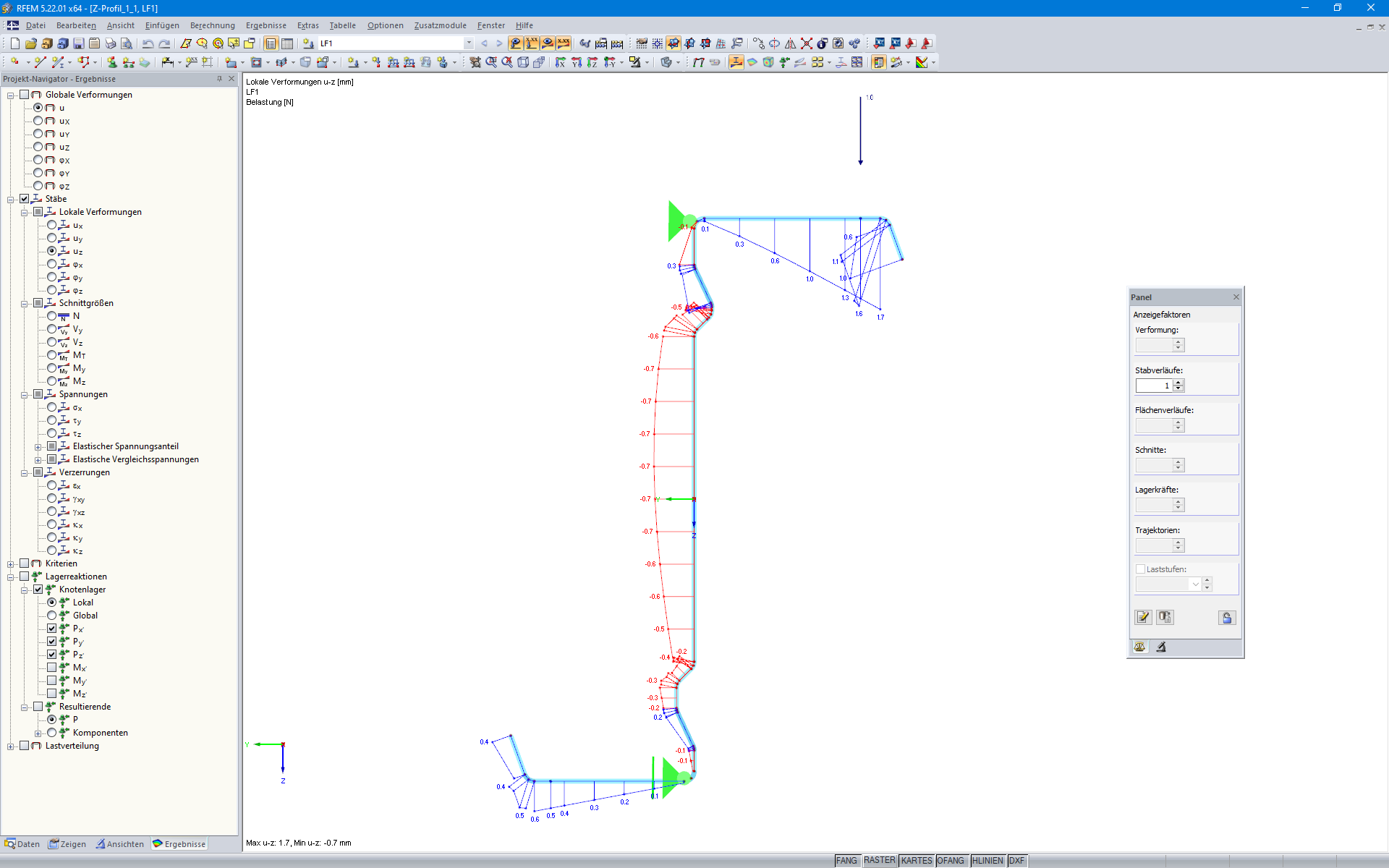Enable the Mx' support reaction checkbox
The width and height of the screenshot is (1389, 868).
pyautogui.click(x=52, y=668)
